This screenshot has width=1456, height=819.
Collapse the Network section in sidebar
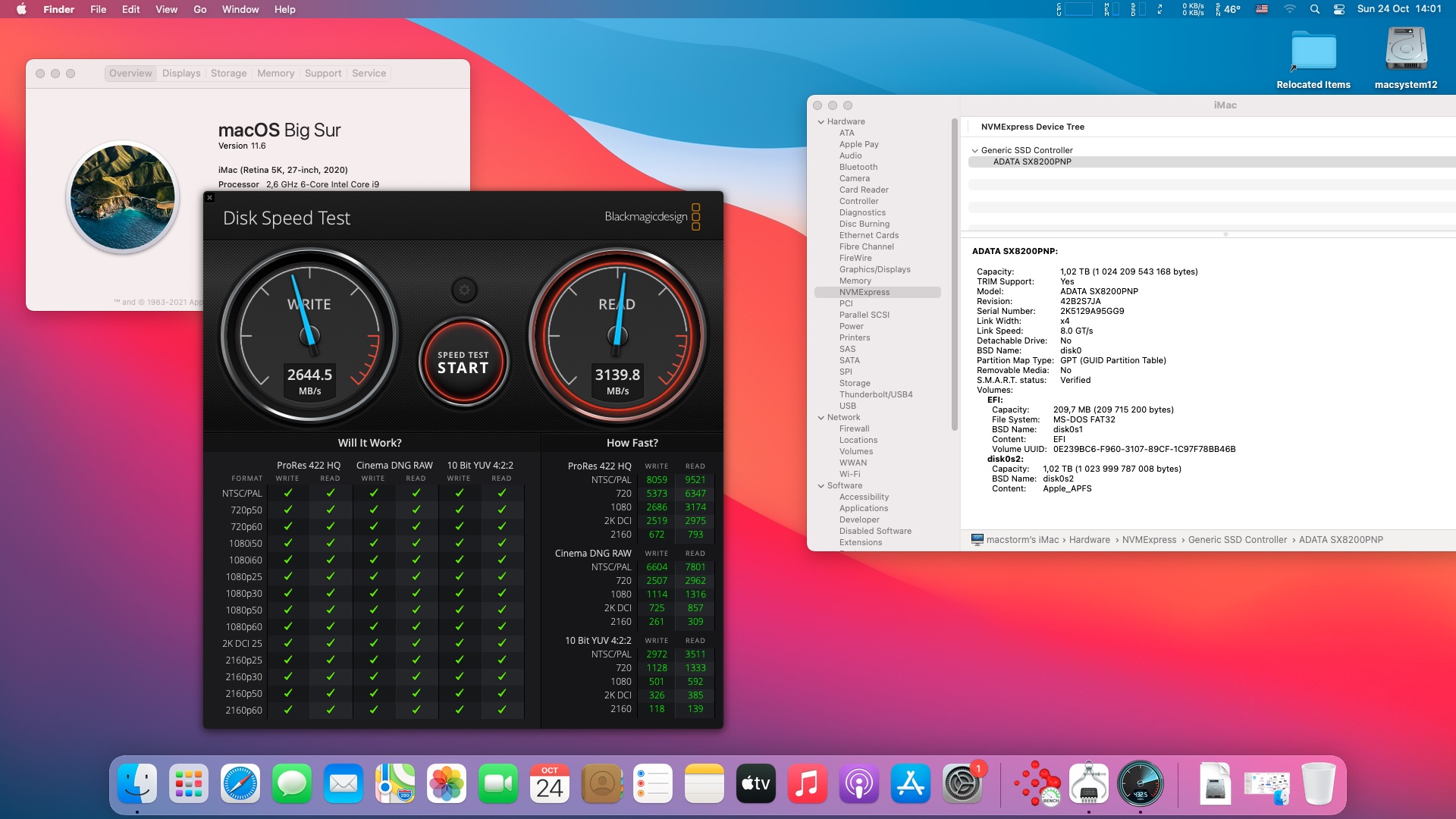[x=821, y=417]
